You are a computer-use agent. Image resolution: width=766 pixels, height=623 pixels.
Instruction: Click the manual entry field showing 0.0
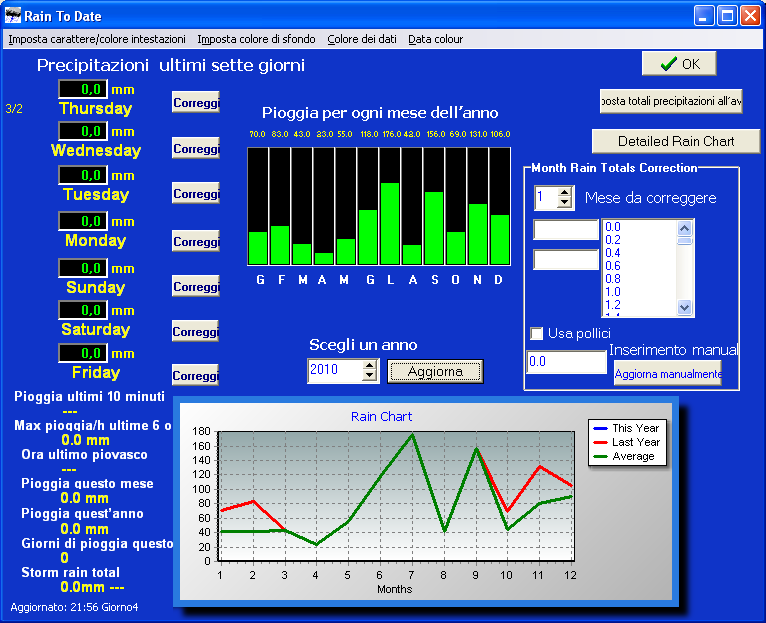pyautogui.click(x=567, y=362)
